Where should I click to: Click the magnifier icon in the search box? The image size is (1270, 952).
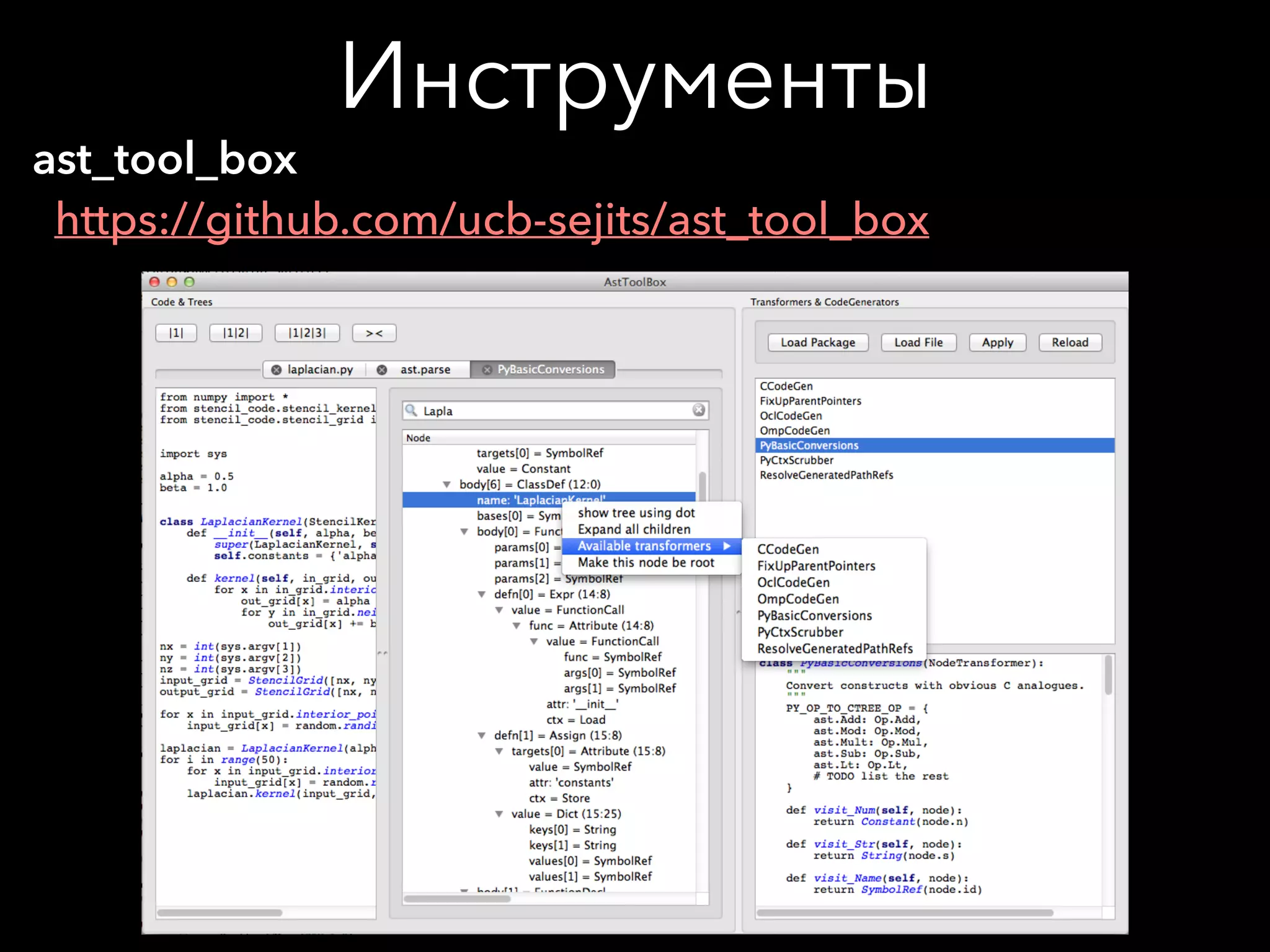coord(411,410)
